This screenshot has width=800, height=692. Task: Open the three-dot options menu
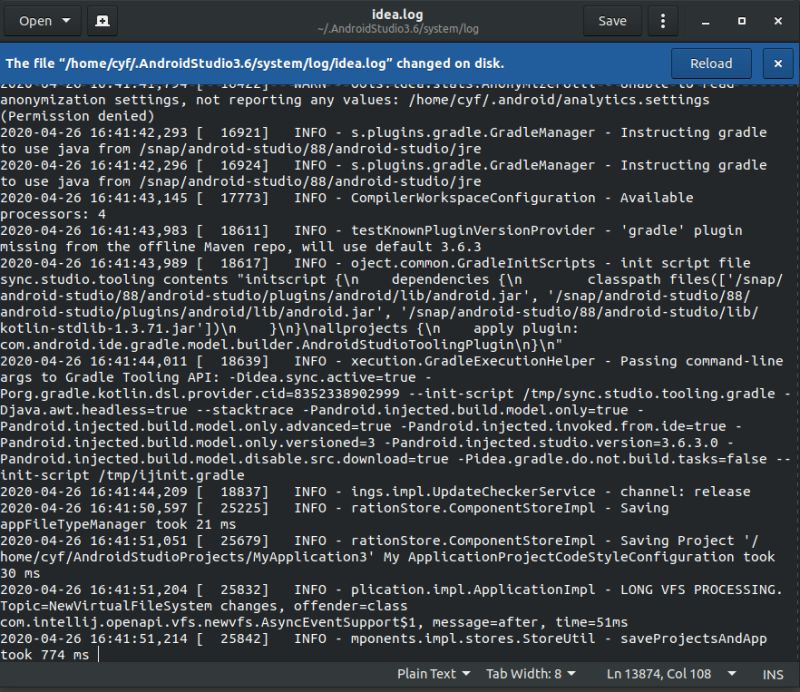point(664,20)
